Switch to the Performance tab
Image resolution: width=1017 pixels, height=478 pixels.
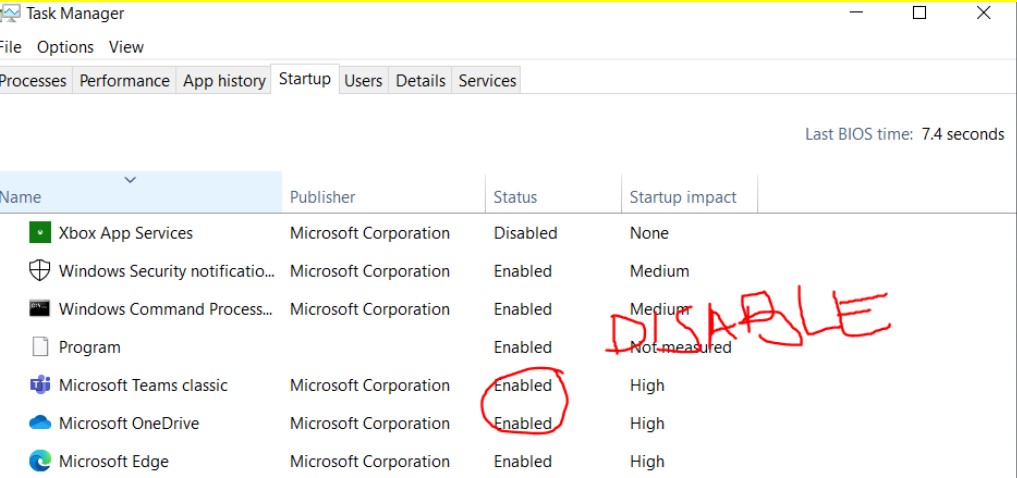[124, 81]
